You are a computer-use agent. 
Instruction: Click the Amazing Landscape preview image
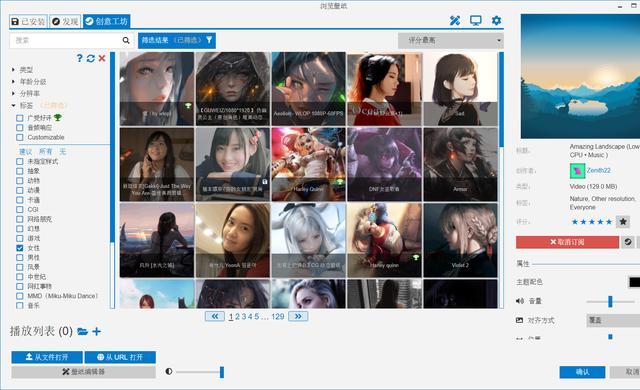(580, 76)
